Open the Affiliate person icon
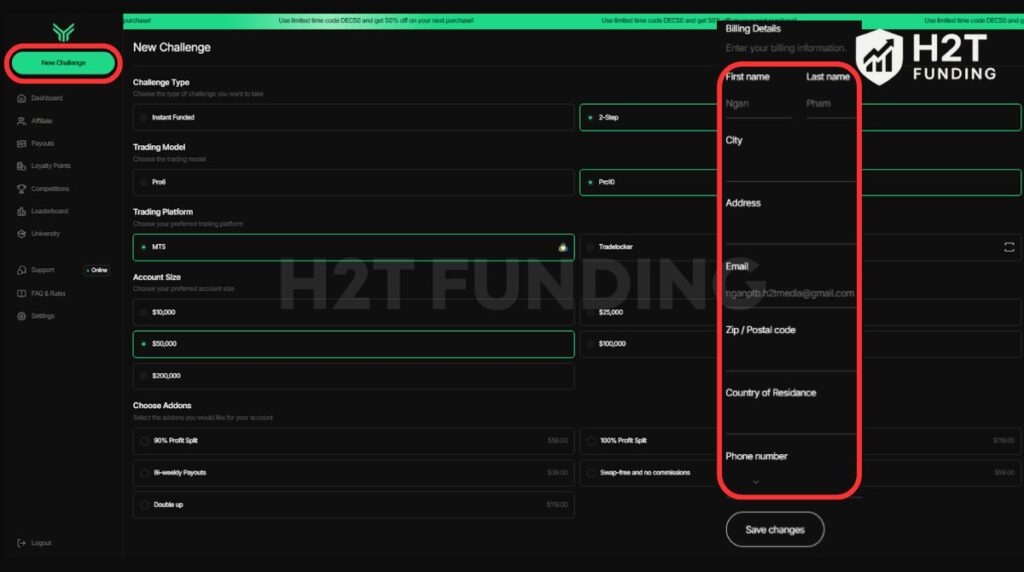 click(x=22, y=121)
